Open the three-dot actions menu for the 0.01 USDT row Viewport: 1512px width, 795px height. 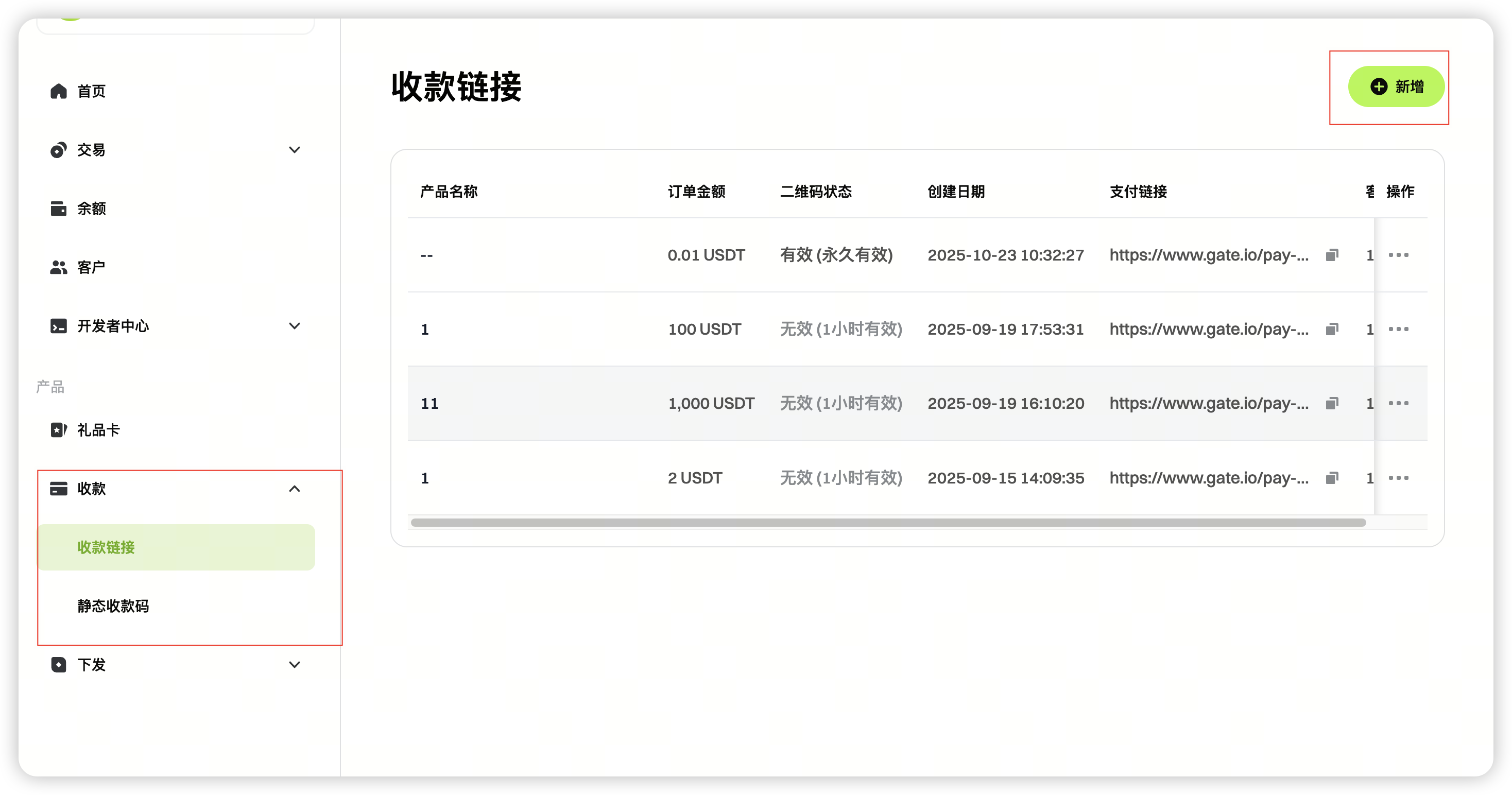(1398, 255)
